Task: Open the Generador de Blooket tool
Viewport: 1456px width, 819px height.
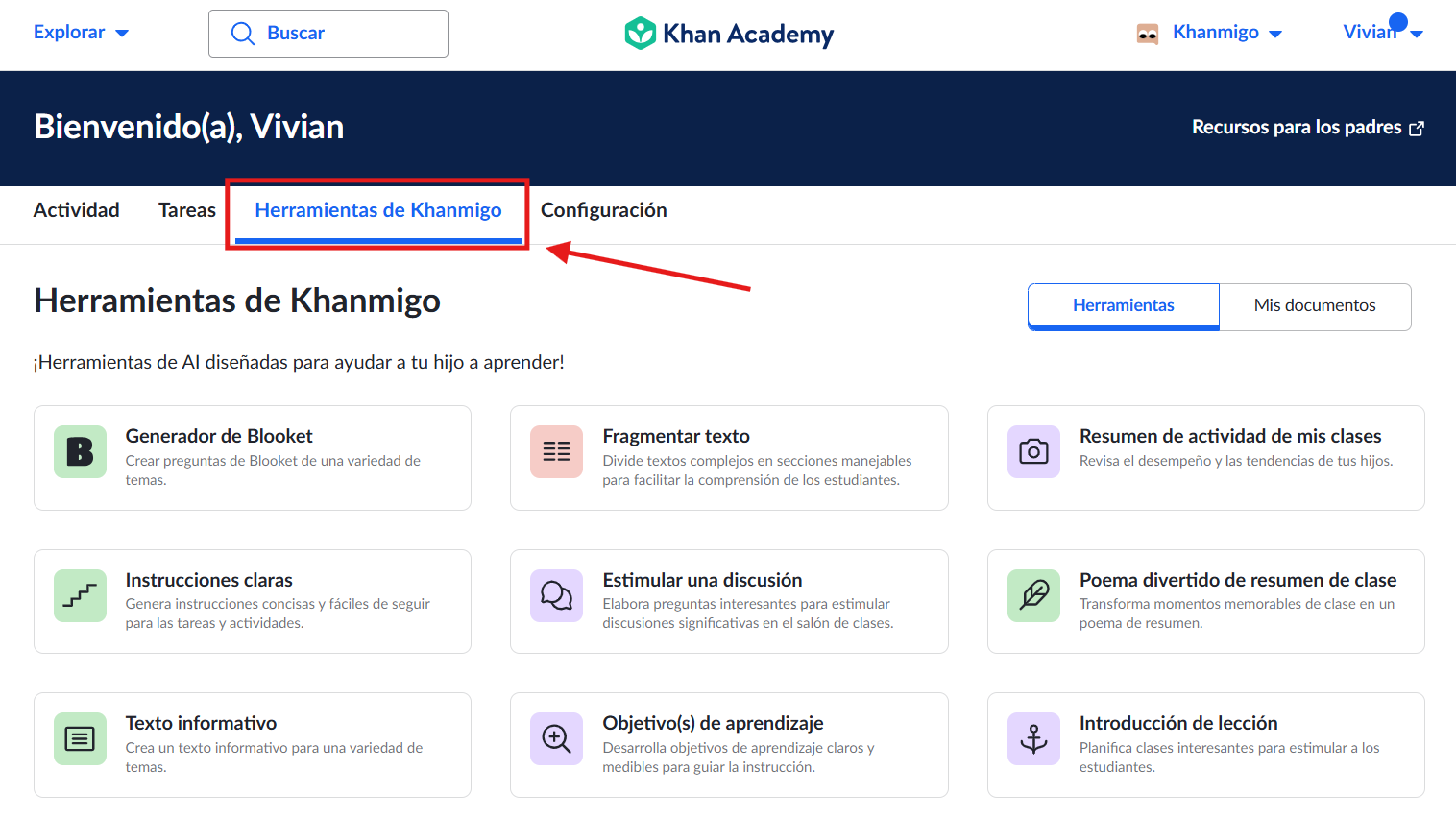Action: [253, 458]
